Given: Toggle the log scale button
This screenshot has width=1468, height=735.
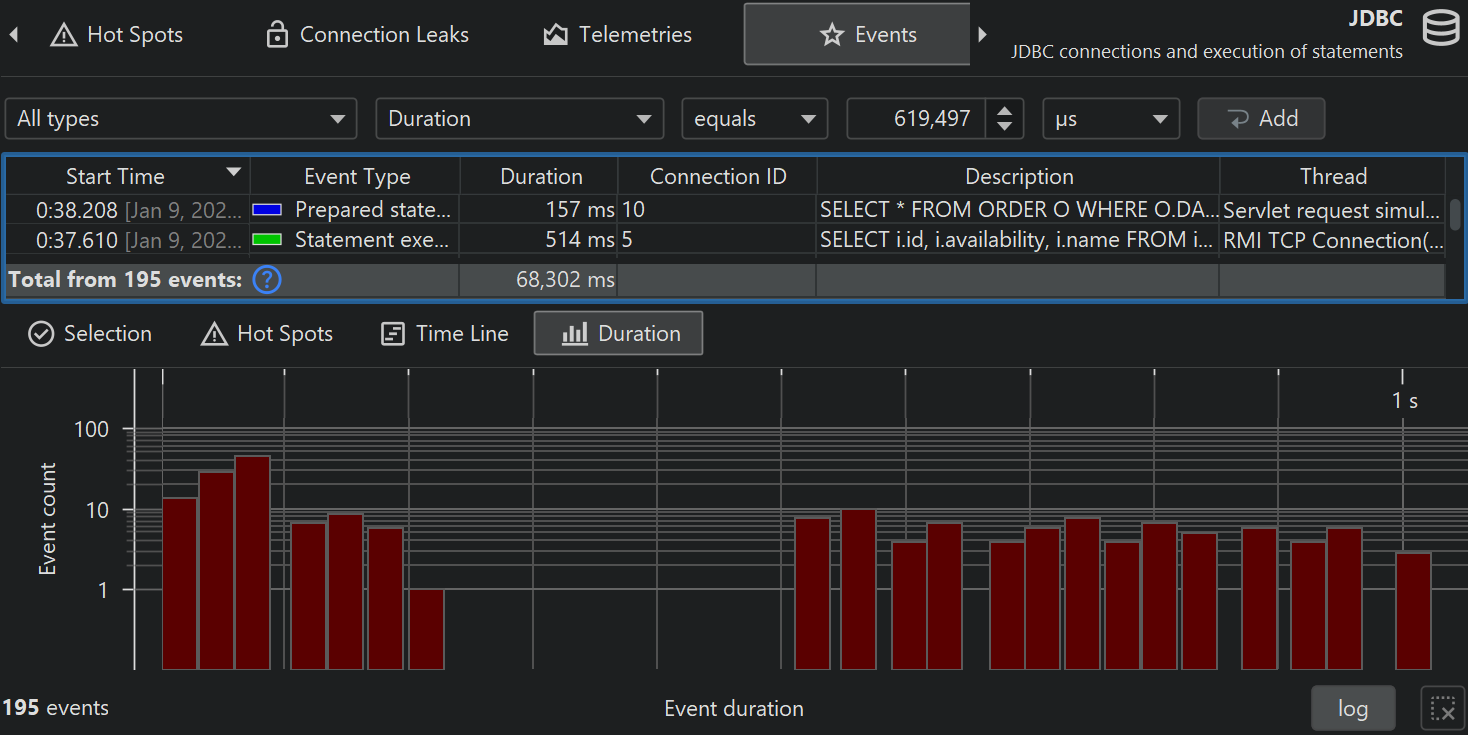Looking at the screenshot, I should 1352,709.
